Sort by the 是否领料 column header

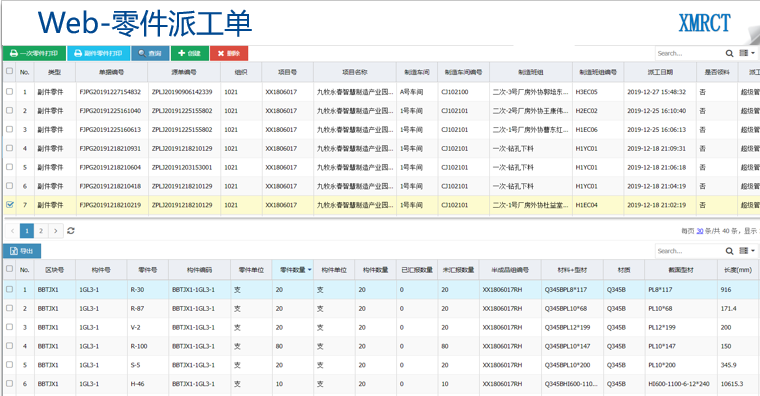coord(717,72)
